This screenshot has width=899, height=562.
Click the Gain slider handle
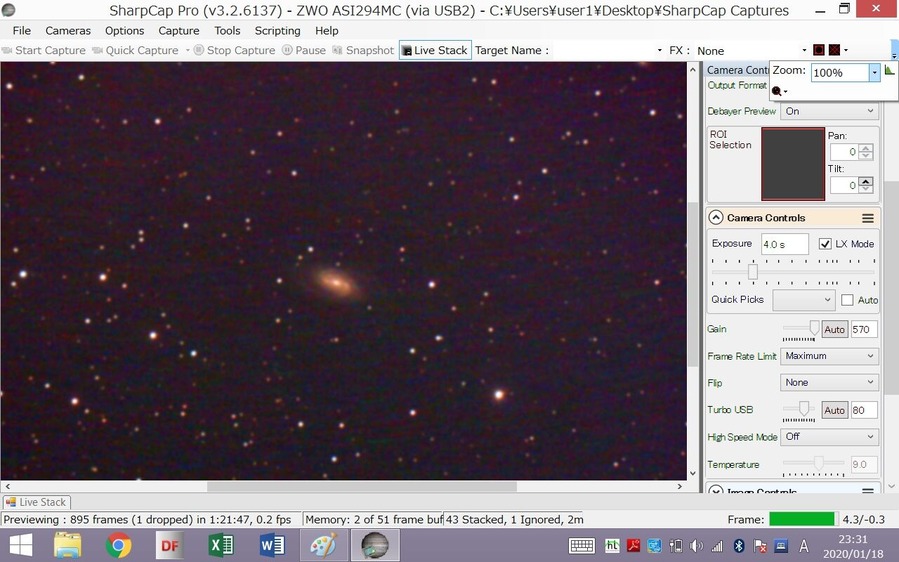point(814,327)
